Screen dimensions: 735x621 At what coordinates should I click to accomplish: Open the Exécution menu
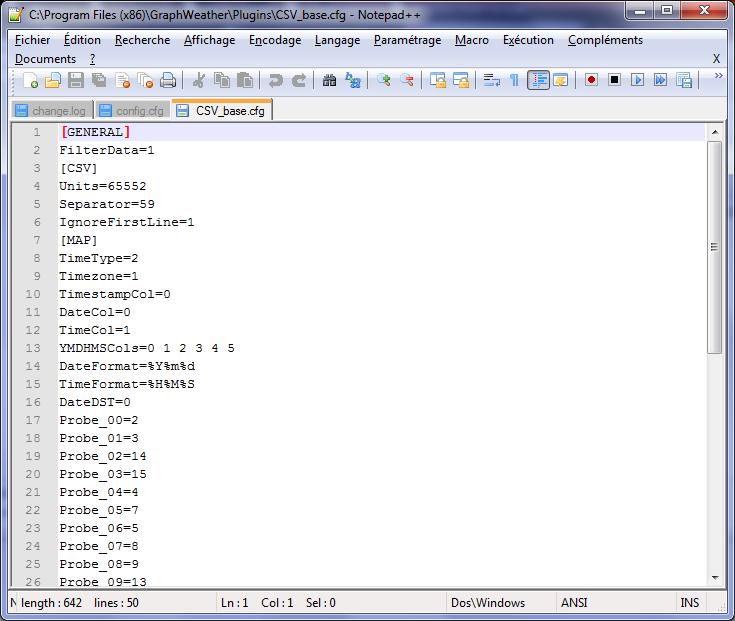(528, 40)
